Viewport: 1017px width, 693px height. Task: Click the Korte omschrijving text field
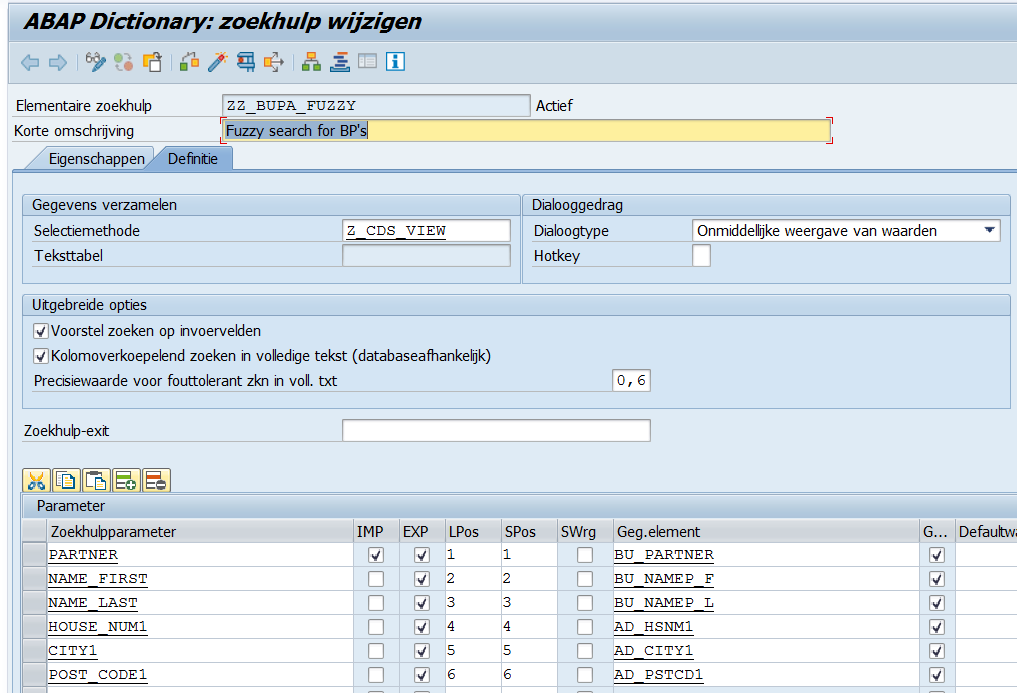click(526, 130)
